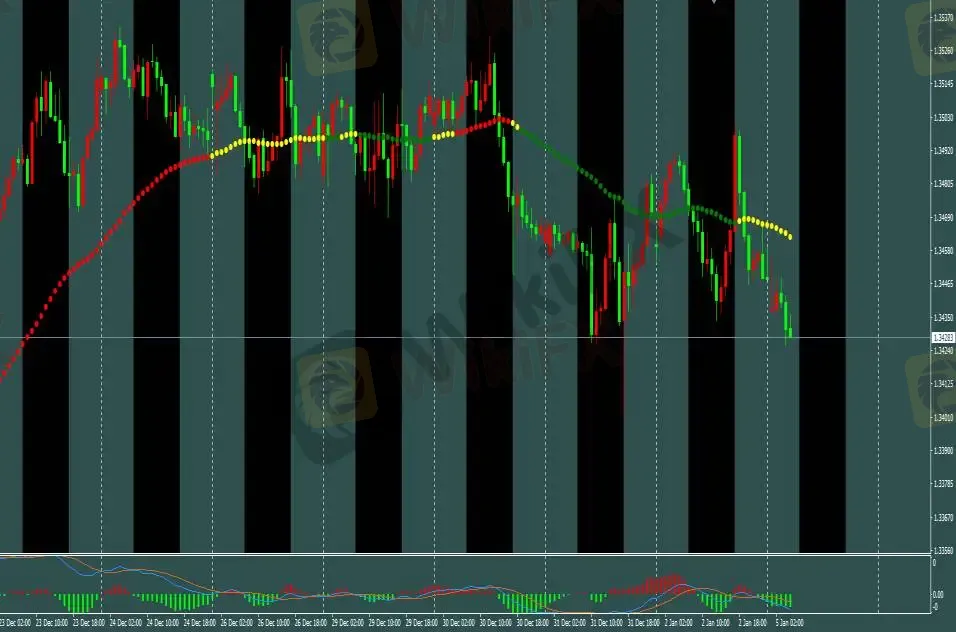Select the 5 Jan 02:00 time label

(x=789, y=622)
